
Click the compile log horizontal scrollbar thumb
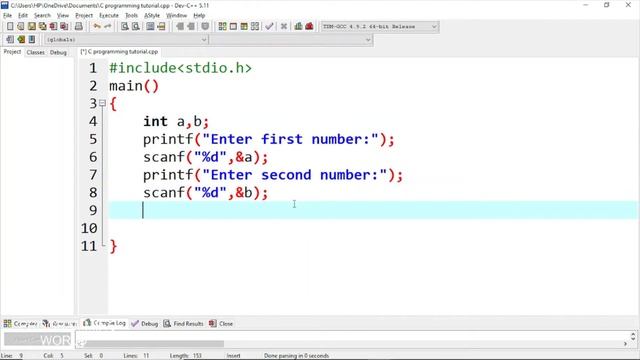click(x=155, y=344)
